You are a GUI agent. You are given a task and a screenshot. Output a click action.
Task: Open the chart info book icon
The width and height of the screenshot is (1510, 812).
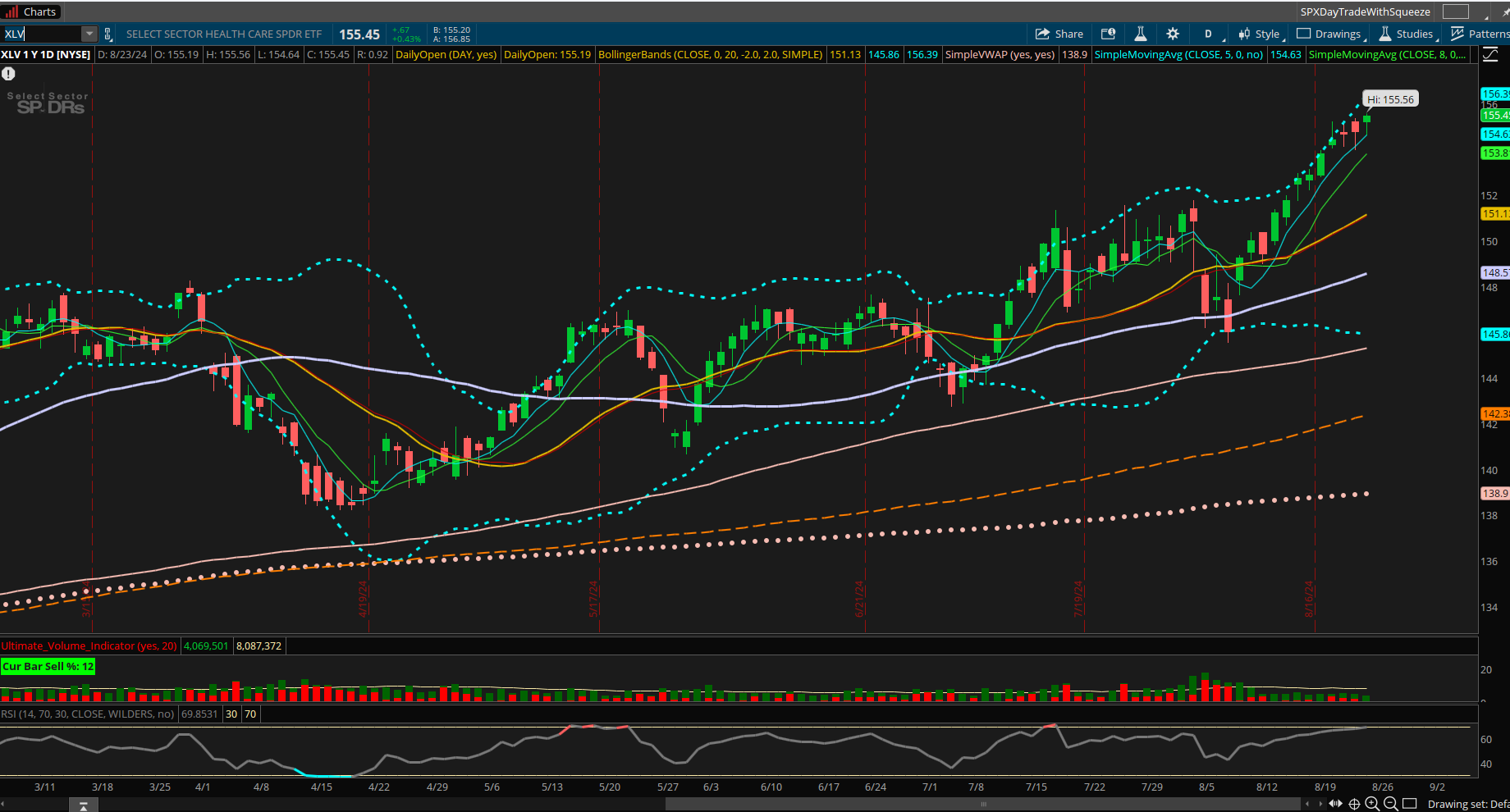pos(1108,34)
